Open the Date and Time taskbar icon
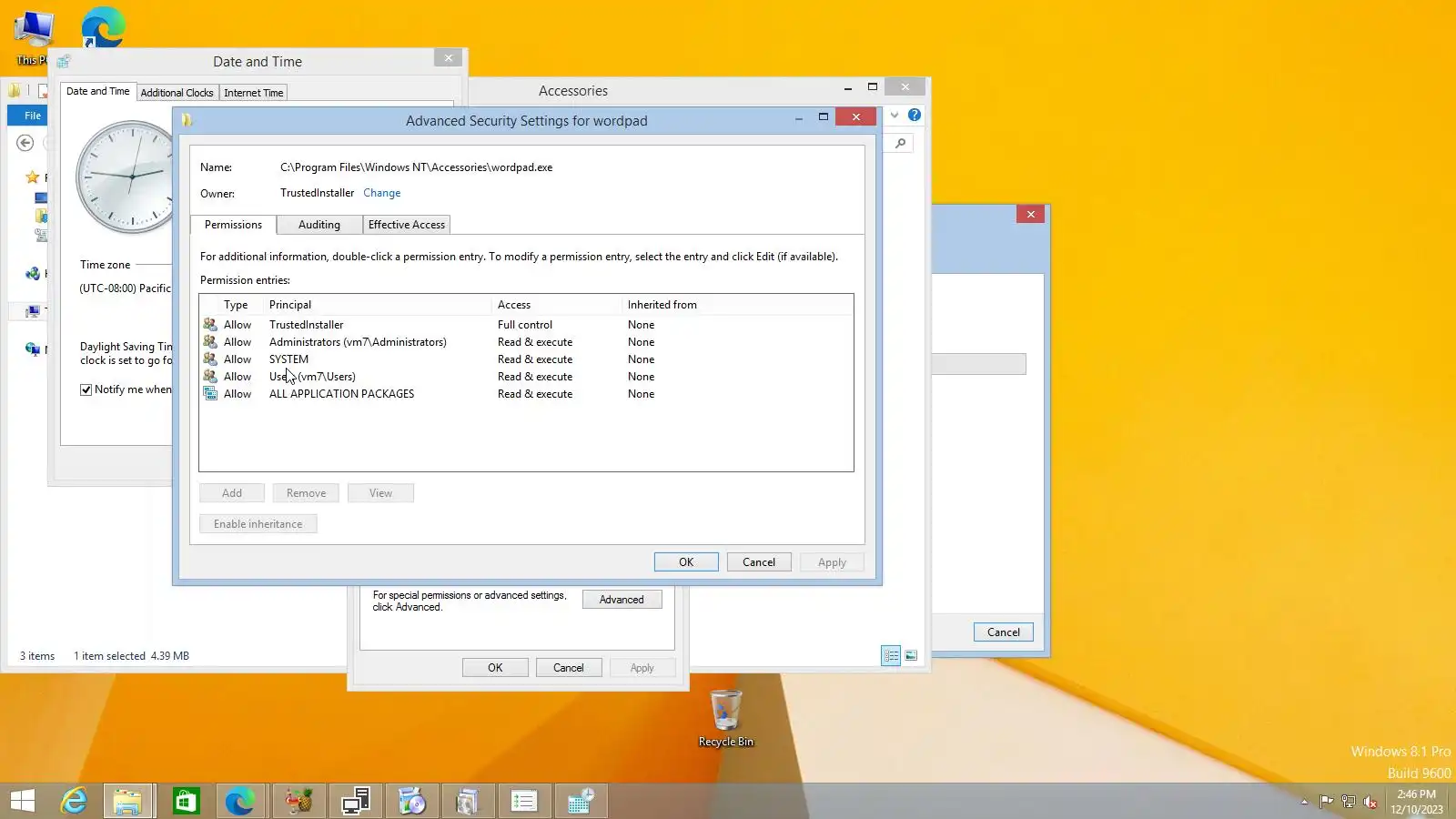The height and width of the screenshot is (819, 1456). coord(581,801)
